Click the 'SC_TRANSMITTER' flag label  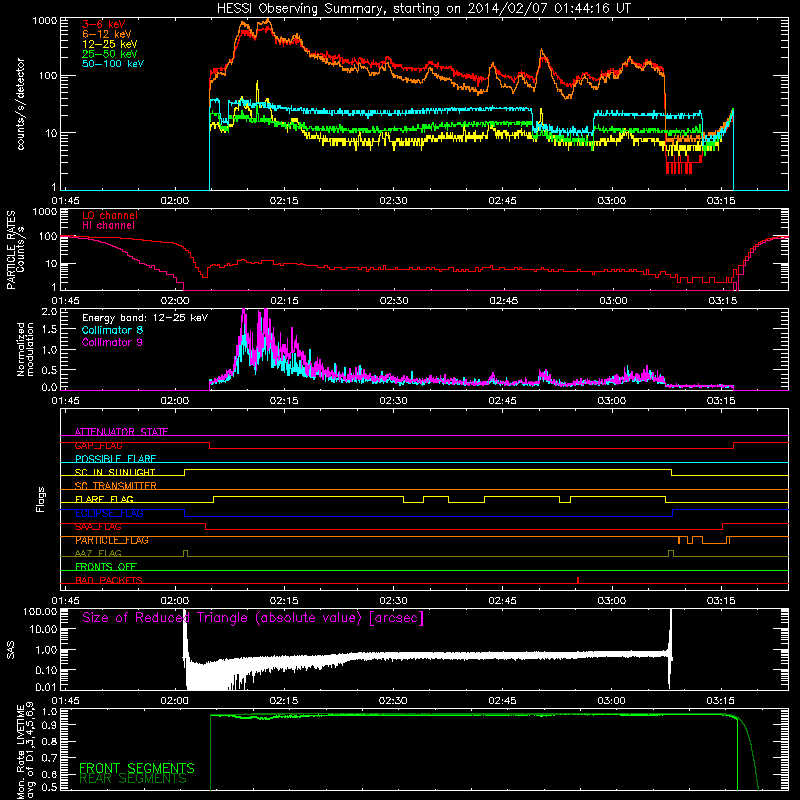[116, 486]
